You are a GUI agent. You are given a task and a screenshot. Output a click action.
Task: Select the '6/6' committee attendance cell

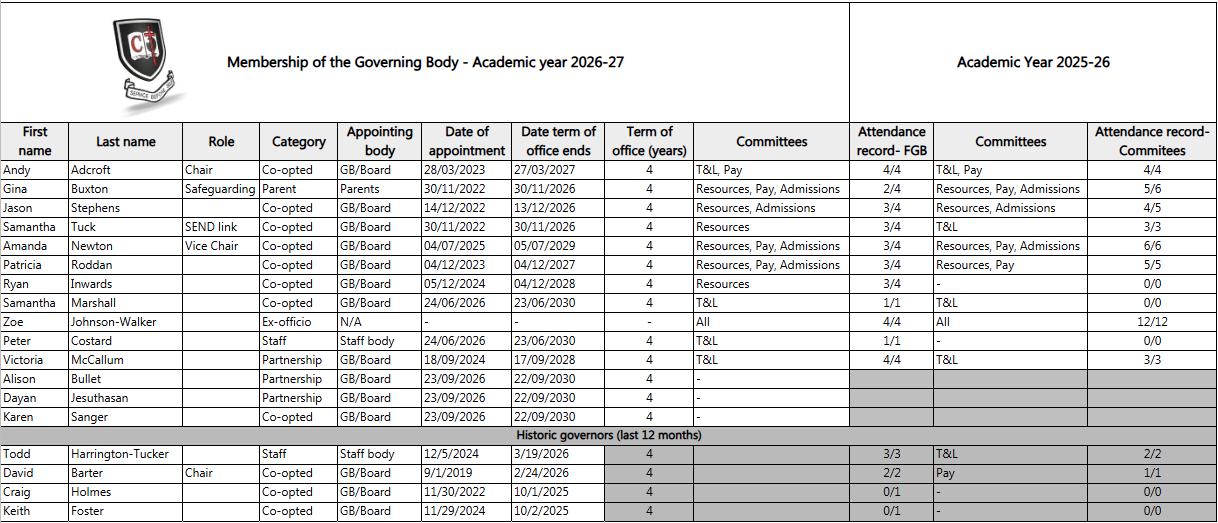(x=1153, y=246)
